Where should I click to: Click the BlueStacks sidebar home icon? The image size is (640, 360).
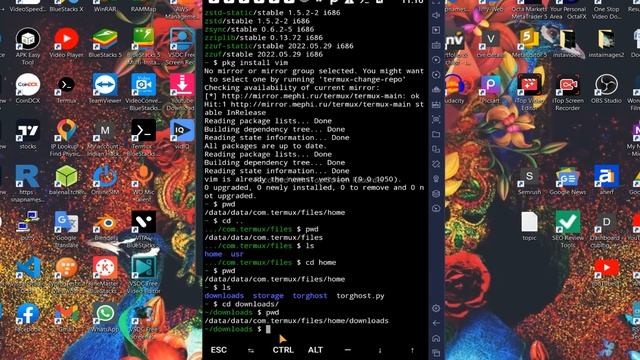(x=436, y=338)
